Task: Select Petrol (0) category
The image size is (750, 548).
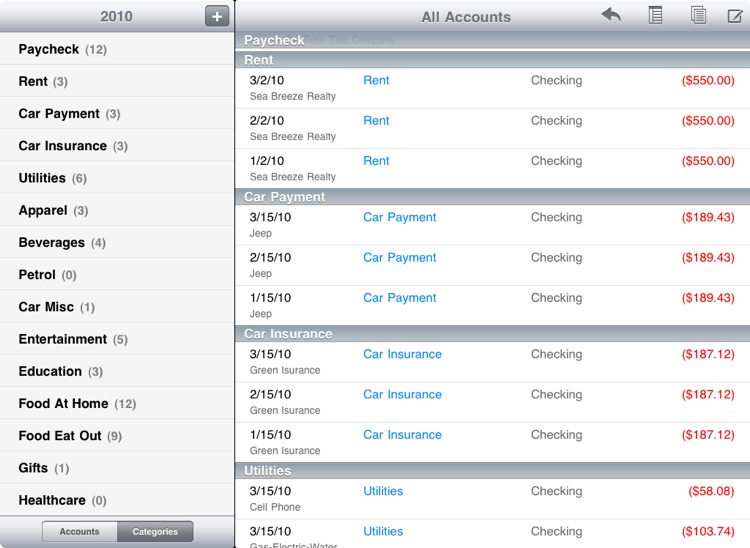Action: (x=117, y=274)
